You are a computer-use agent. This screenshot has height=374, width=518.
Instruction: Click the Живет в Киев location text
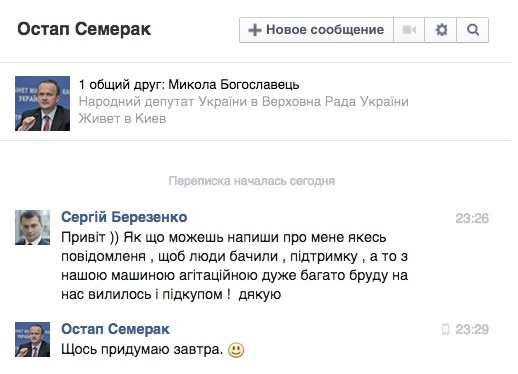click(122, 118)
